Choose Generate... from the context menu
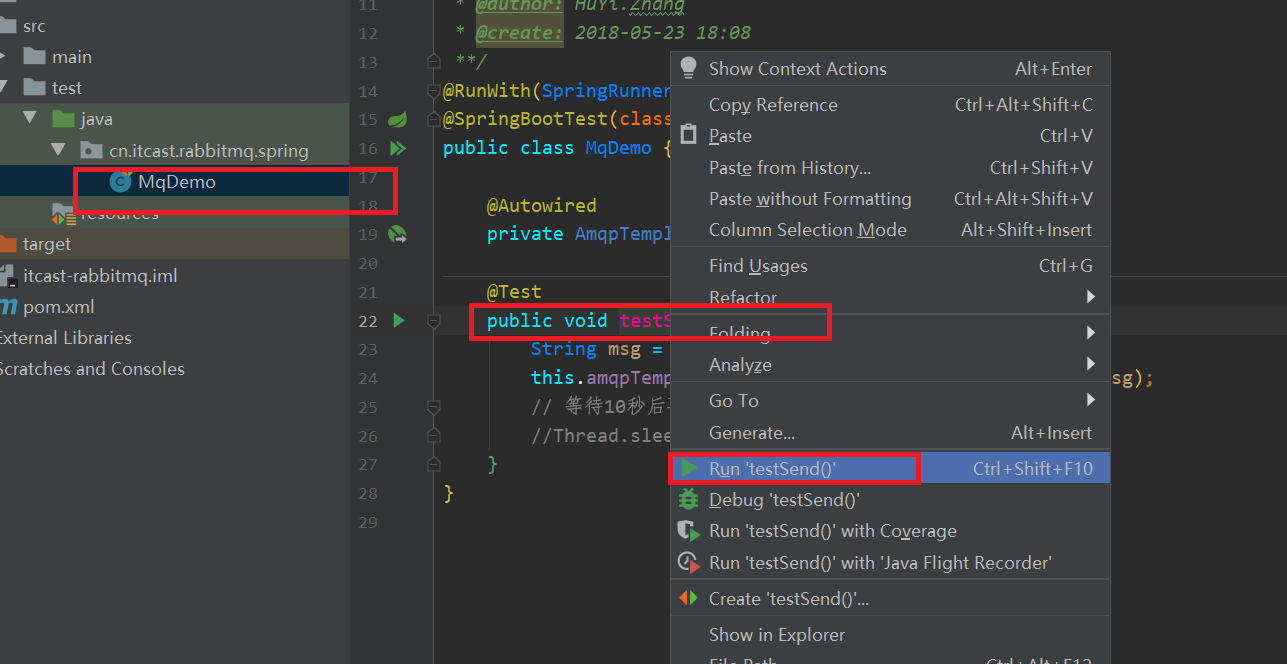 pos(890,432)
